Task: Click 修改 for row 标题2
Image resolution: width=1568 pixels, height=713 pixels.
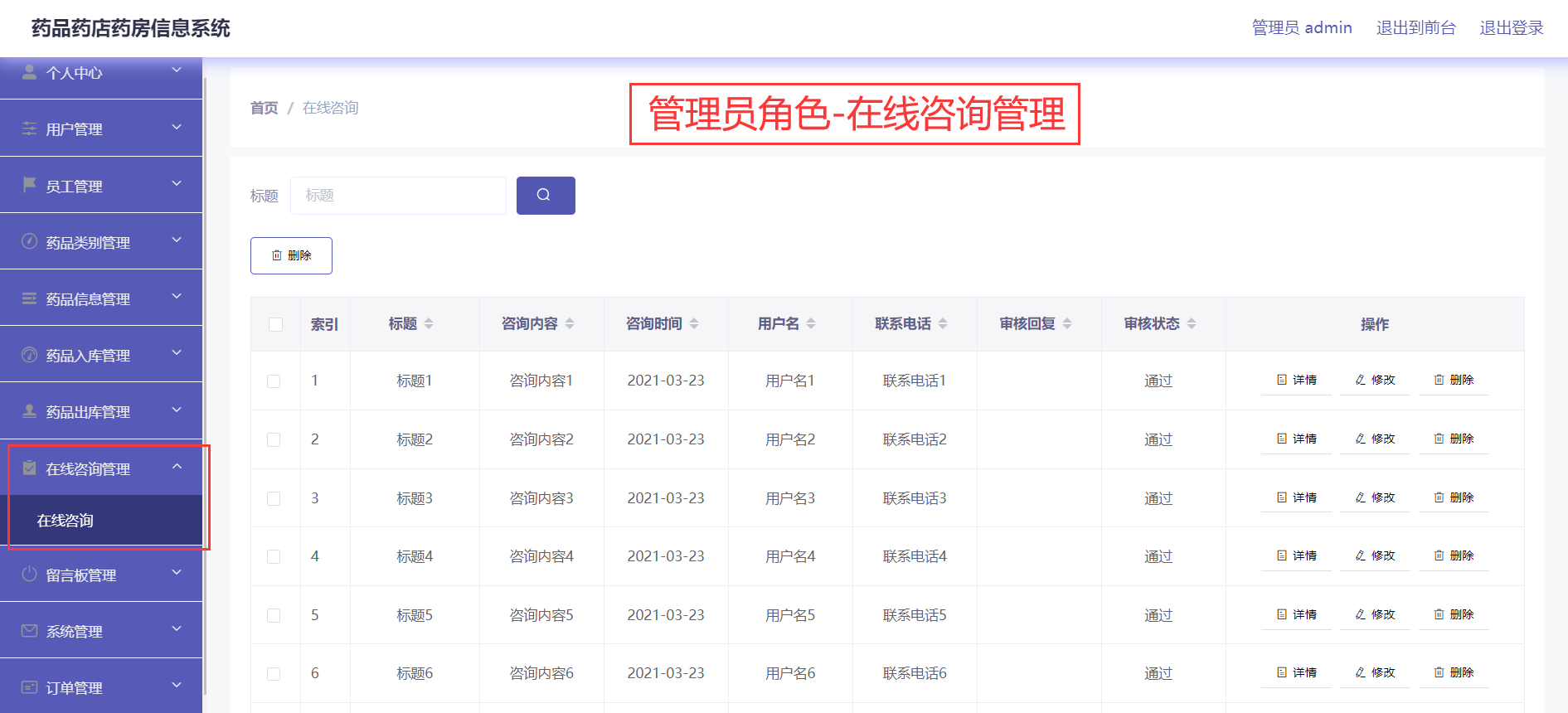Action: click(1376, 439)
